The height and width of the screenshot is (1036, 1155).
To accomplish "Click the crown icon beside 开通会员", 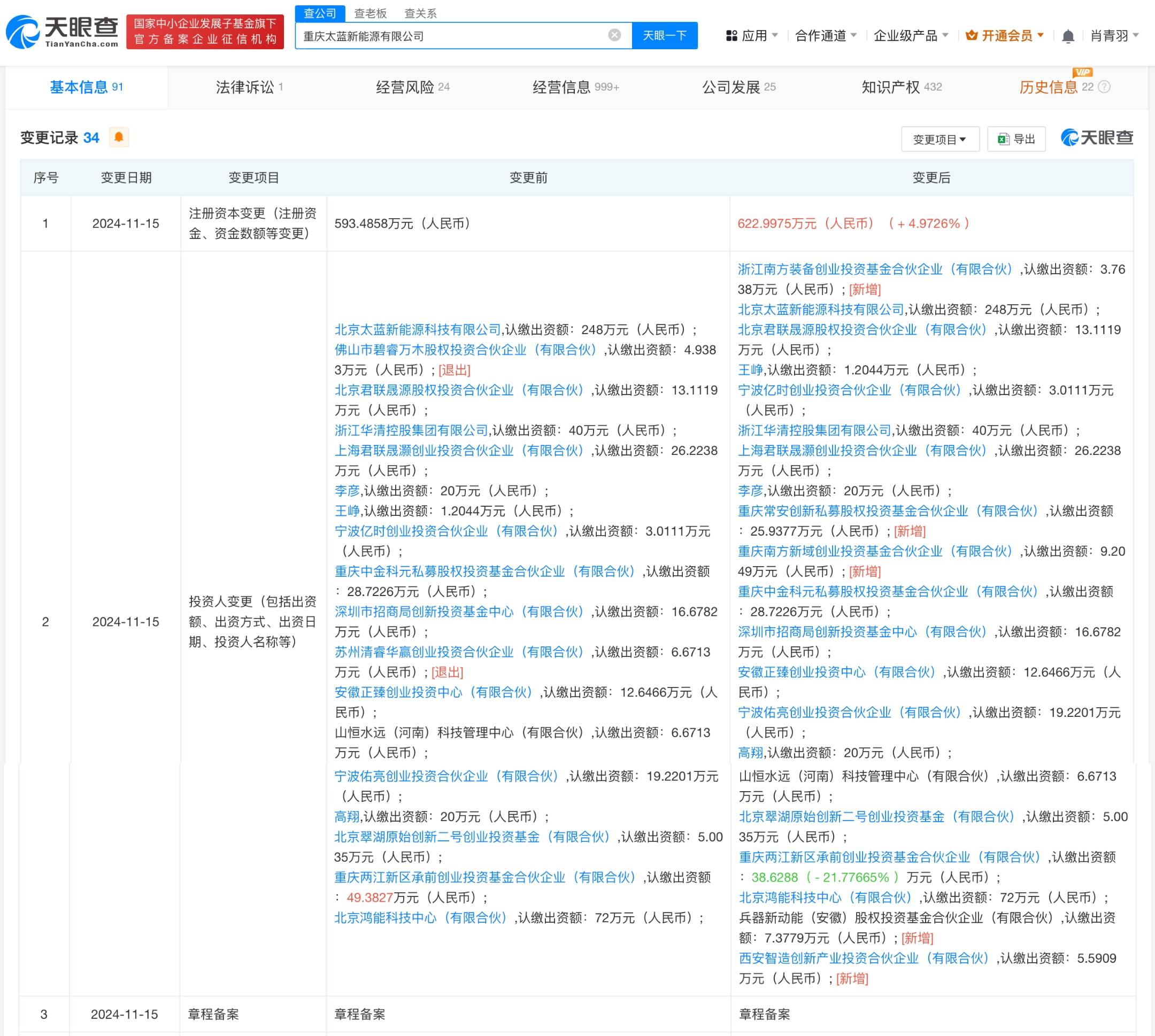I will tap(972, 36).
